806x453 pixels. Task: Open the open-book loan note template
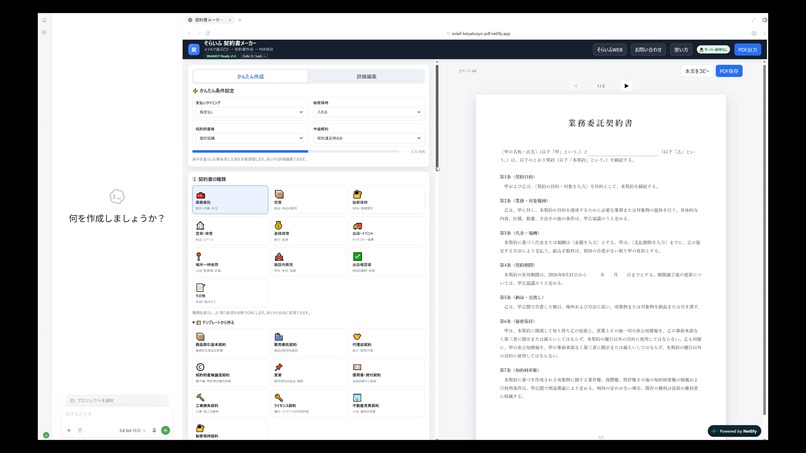387,373
